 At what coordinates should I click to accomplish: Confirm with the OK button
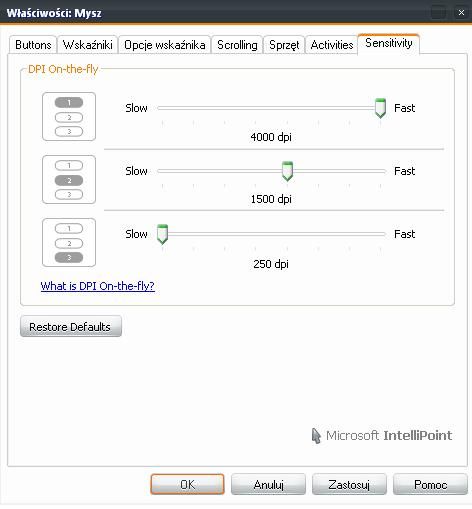coord(187,484)
